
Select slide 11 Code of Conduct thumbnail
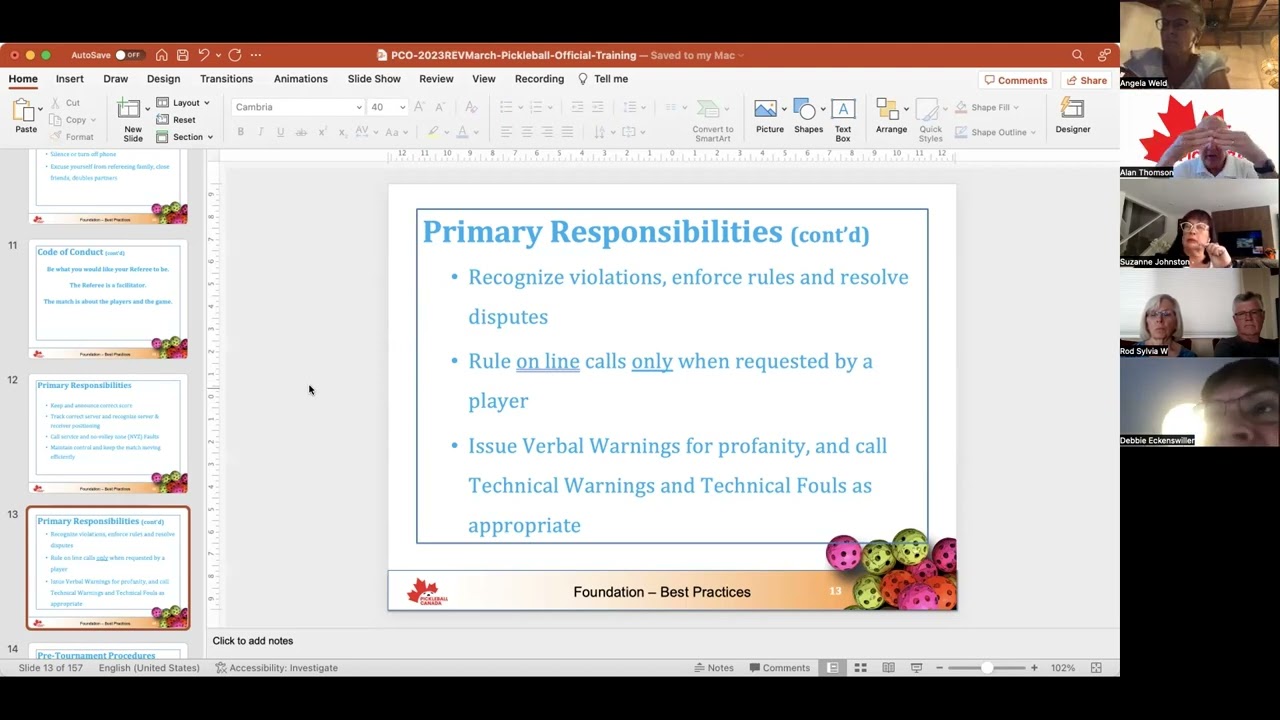click(108, 300)
